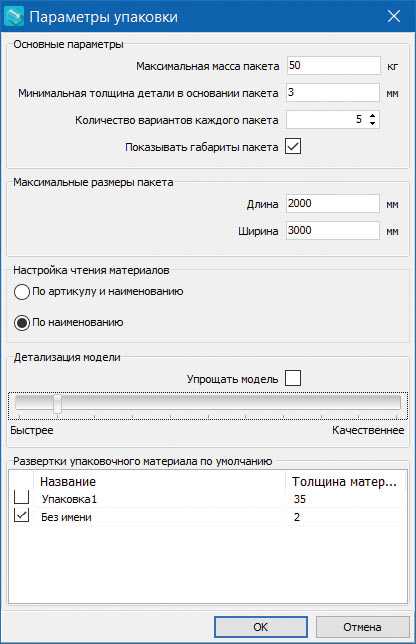Click the Длина input field

(x=333, y=204)
